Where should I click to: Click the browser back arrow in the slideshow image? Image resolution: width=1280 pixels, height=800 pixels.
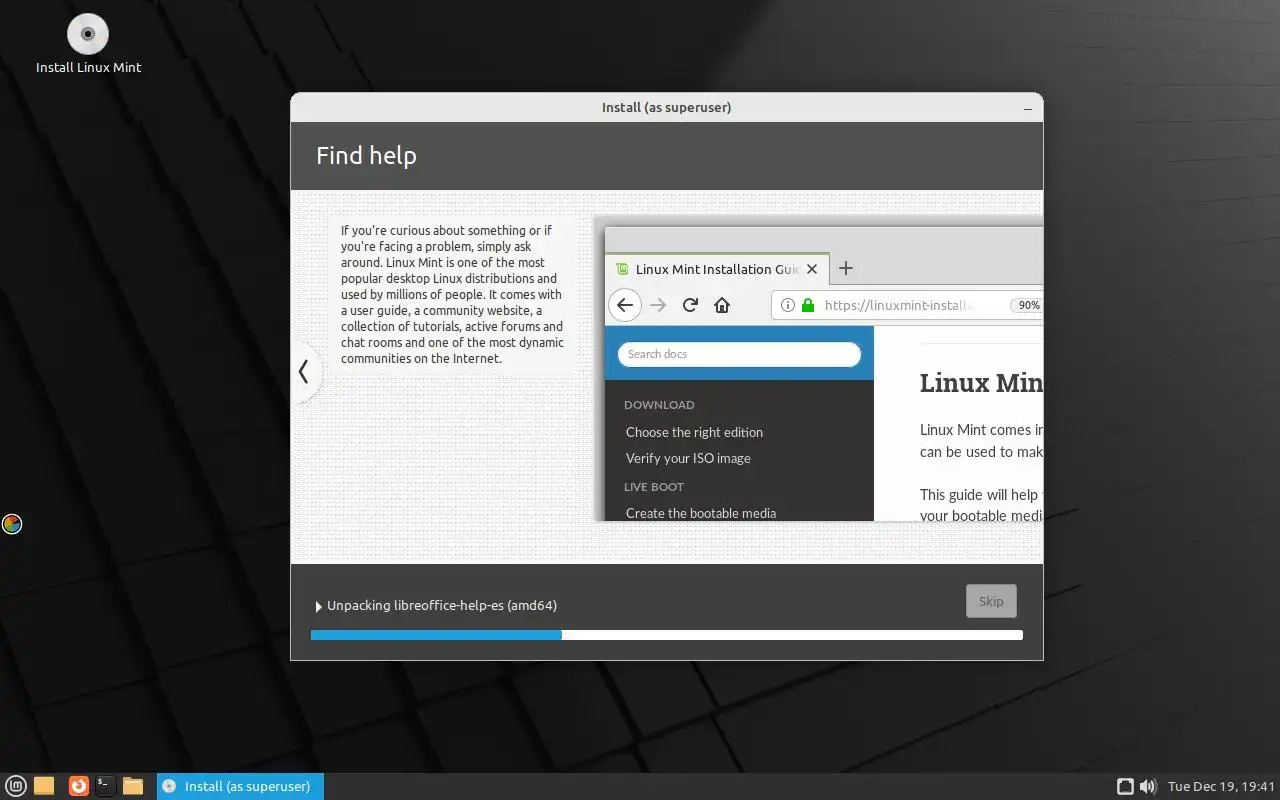click(x=625, y=305)
